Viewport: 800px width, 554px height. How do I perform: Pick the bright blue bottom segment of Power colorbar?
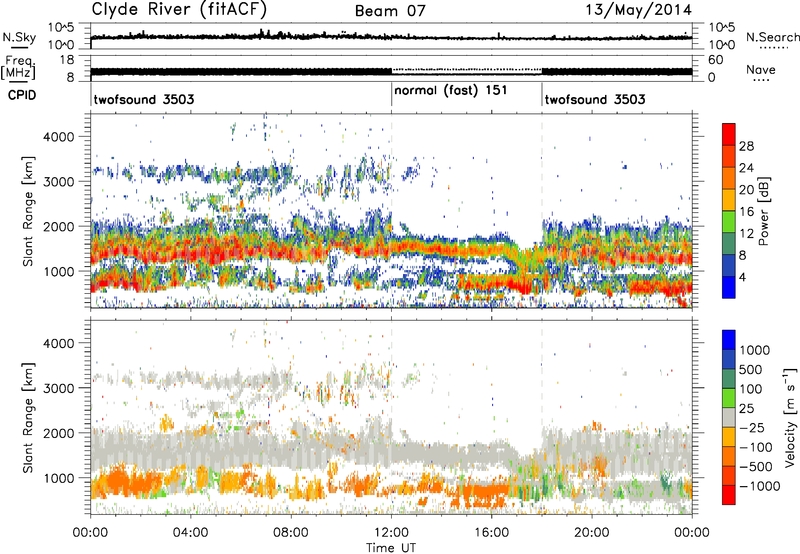click(729, 288)
